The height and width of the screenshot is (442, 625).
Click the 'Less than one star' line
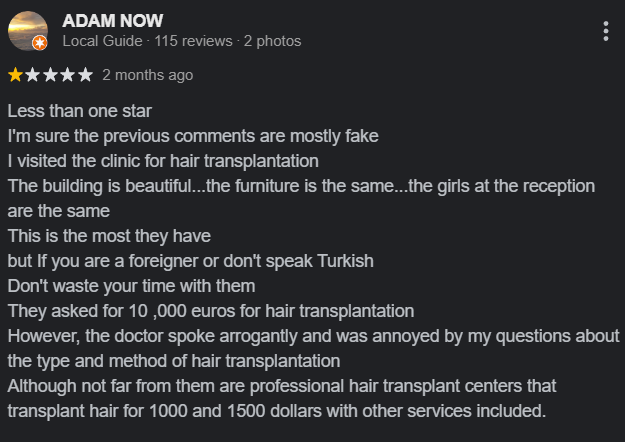(x=80, y=111)
